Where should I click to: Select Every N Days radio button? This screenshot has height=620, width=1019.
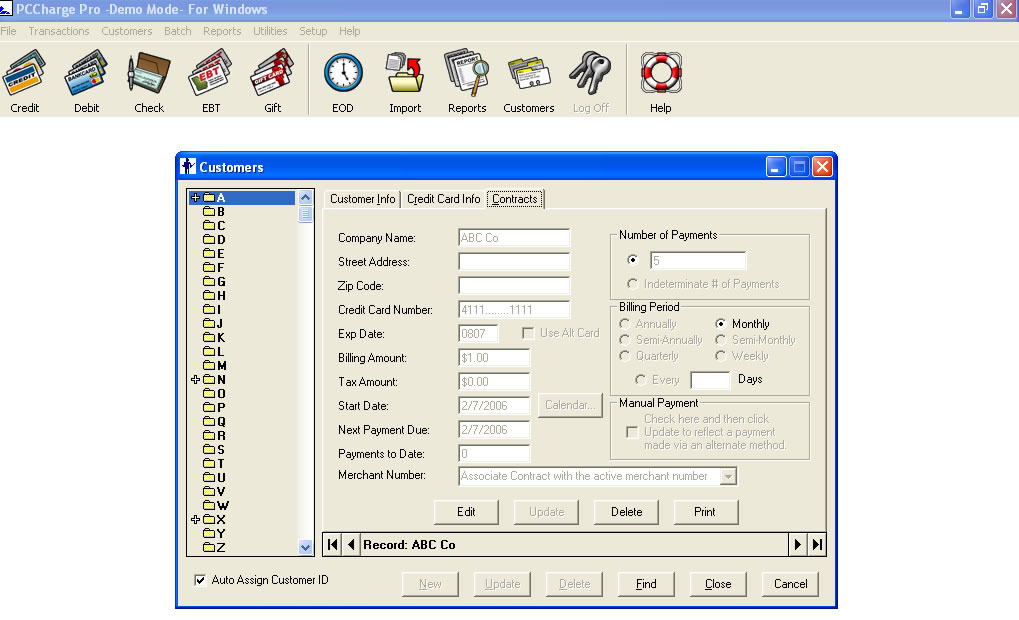(x=641, y=380)
